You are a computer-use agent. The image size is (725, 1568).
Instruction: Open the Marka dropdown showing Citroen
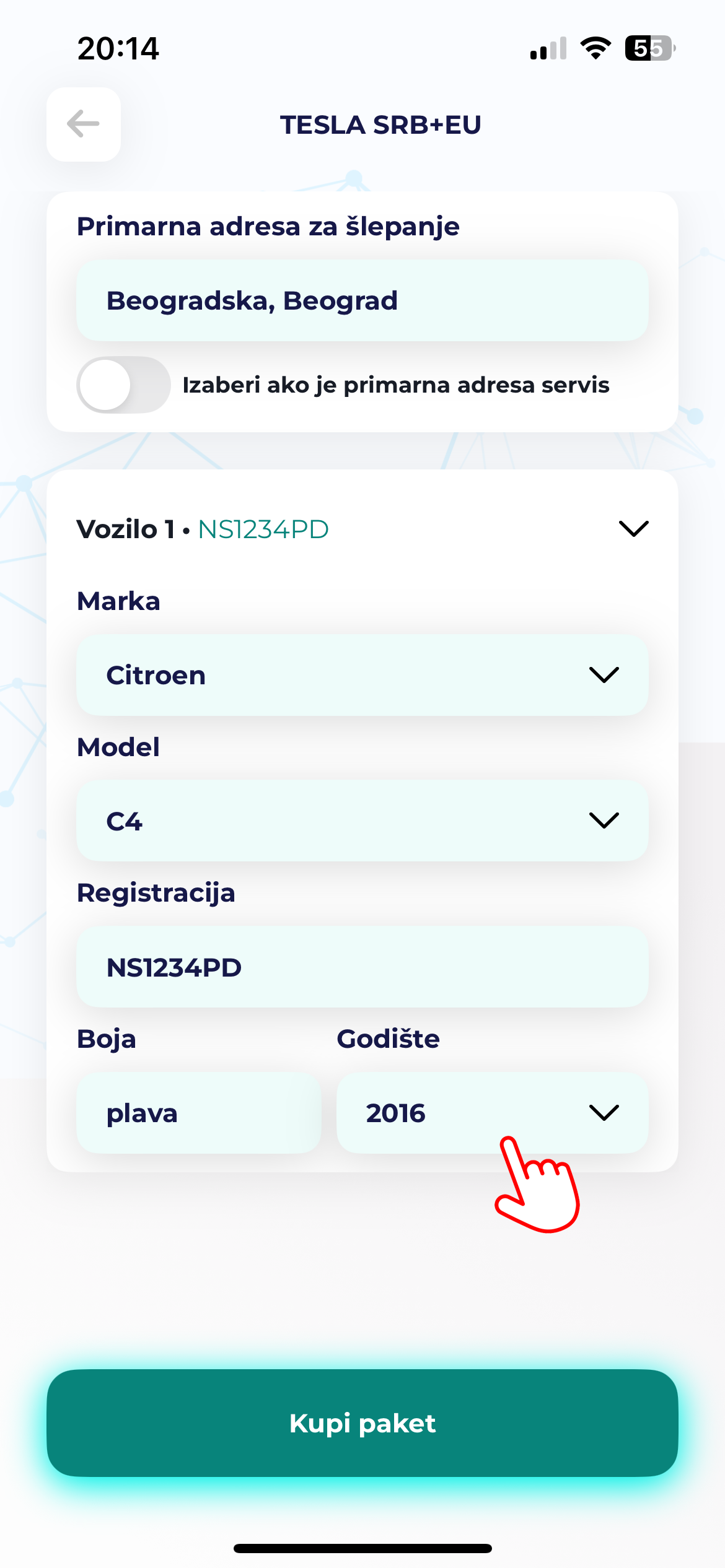coord(362,675)
